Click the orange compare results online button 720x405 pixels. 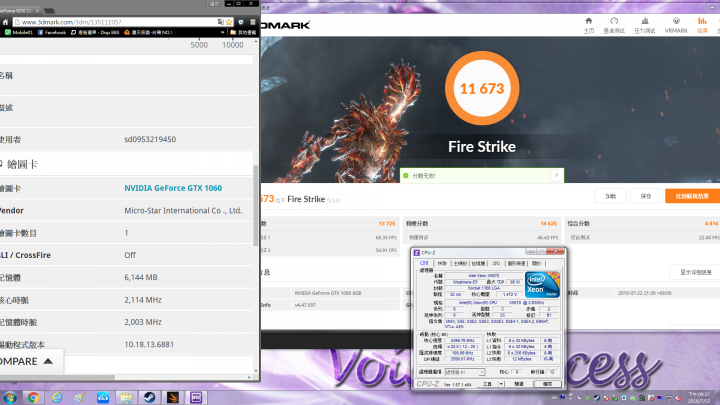tap(692, 196)
